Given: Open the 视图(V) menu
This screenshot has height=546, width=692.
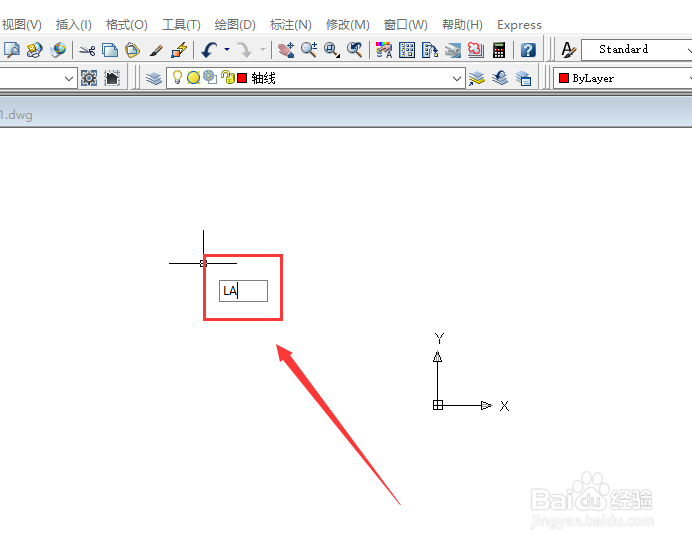Looking at the screenshot, I should click(x=21, y=25).
